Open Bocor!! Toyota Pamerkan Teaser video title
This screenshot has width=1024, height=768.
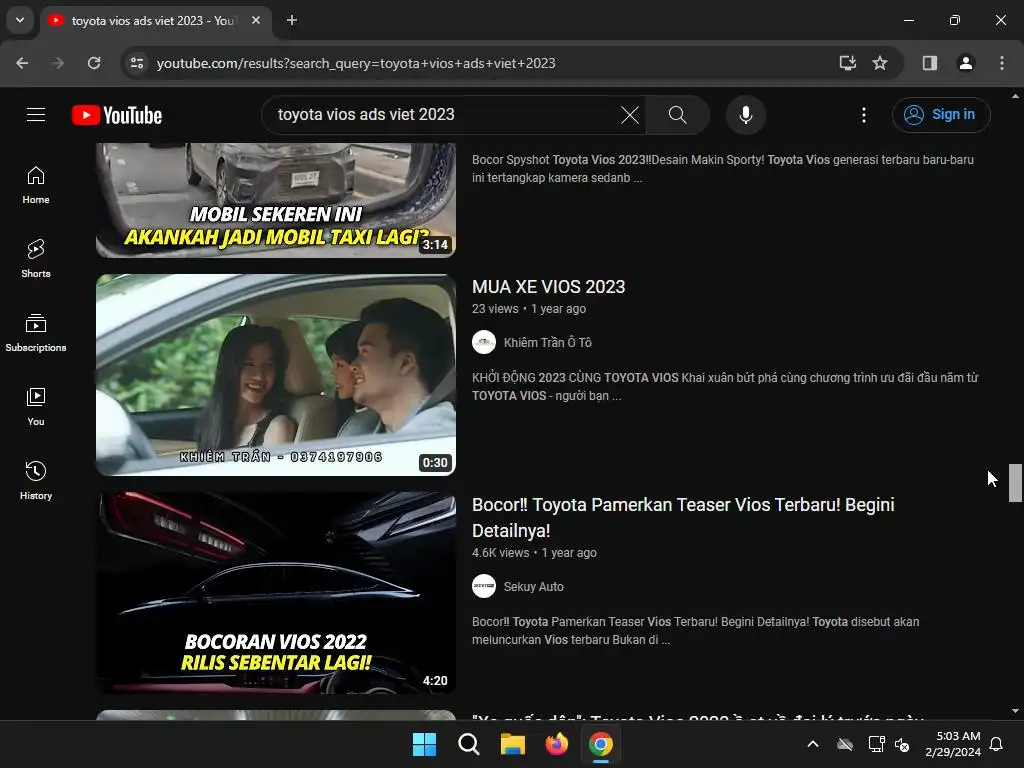[x=683, y=518]
